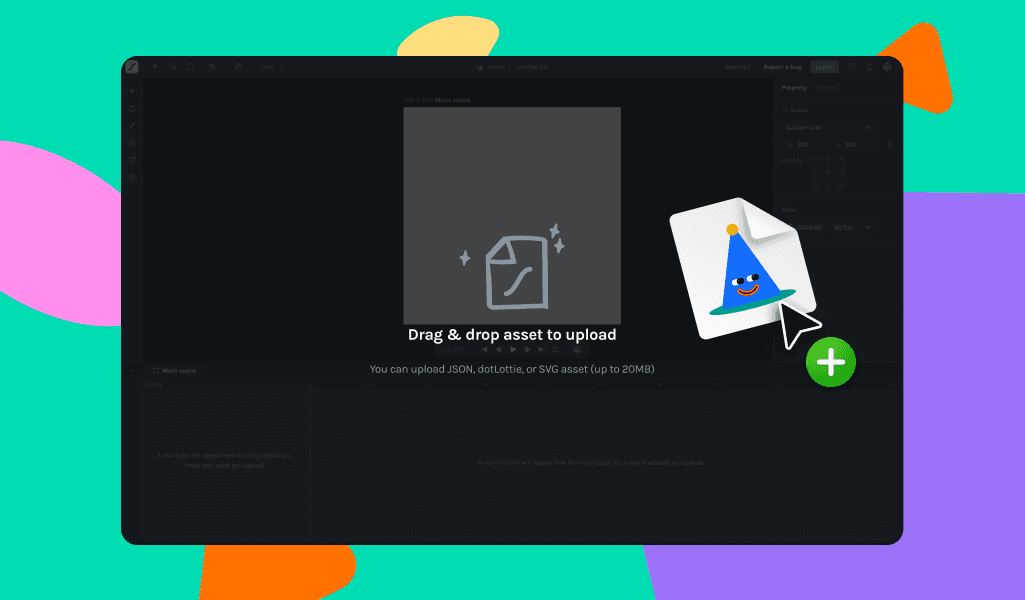Select the Hand tool in the top toolbar
Viewport: 1025px width, 600px height.
[x=238, y=66]
